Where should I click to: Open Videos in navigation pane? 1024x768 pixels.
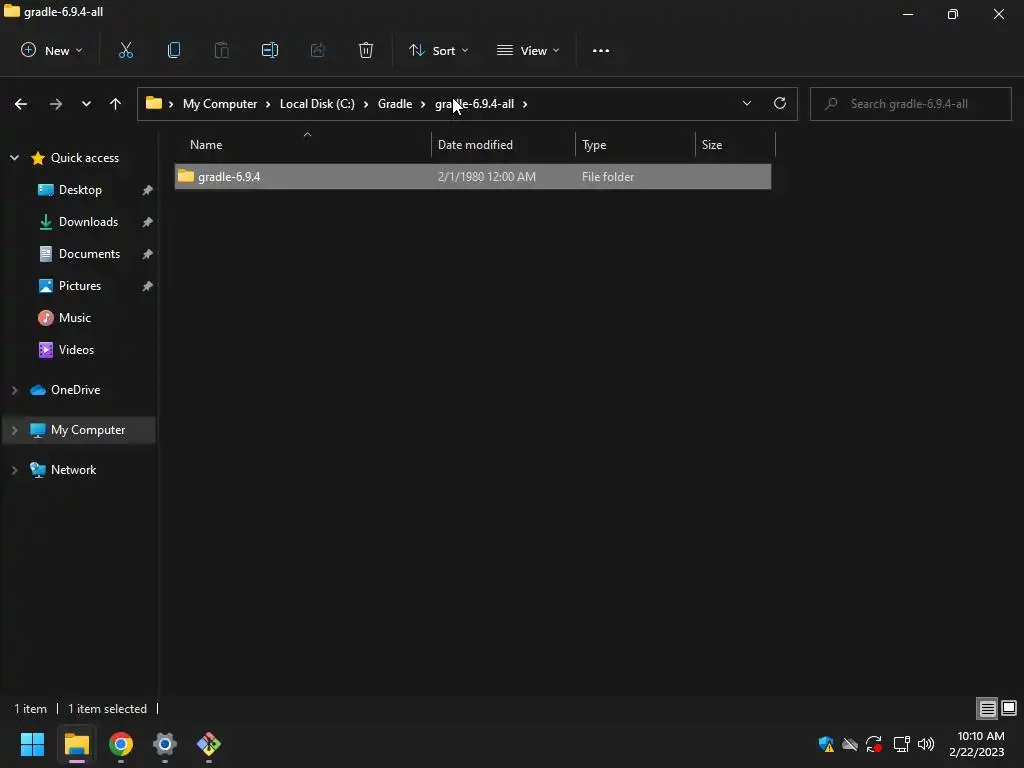click(76, 349)
